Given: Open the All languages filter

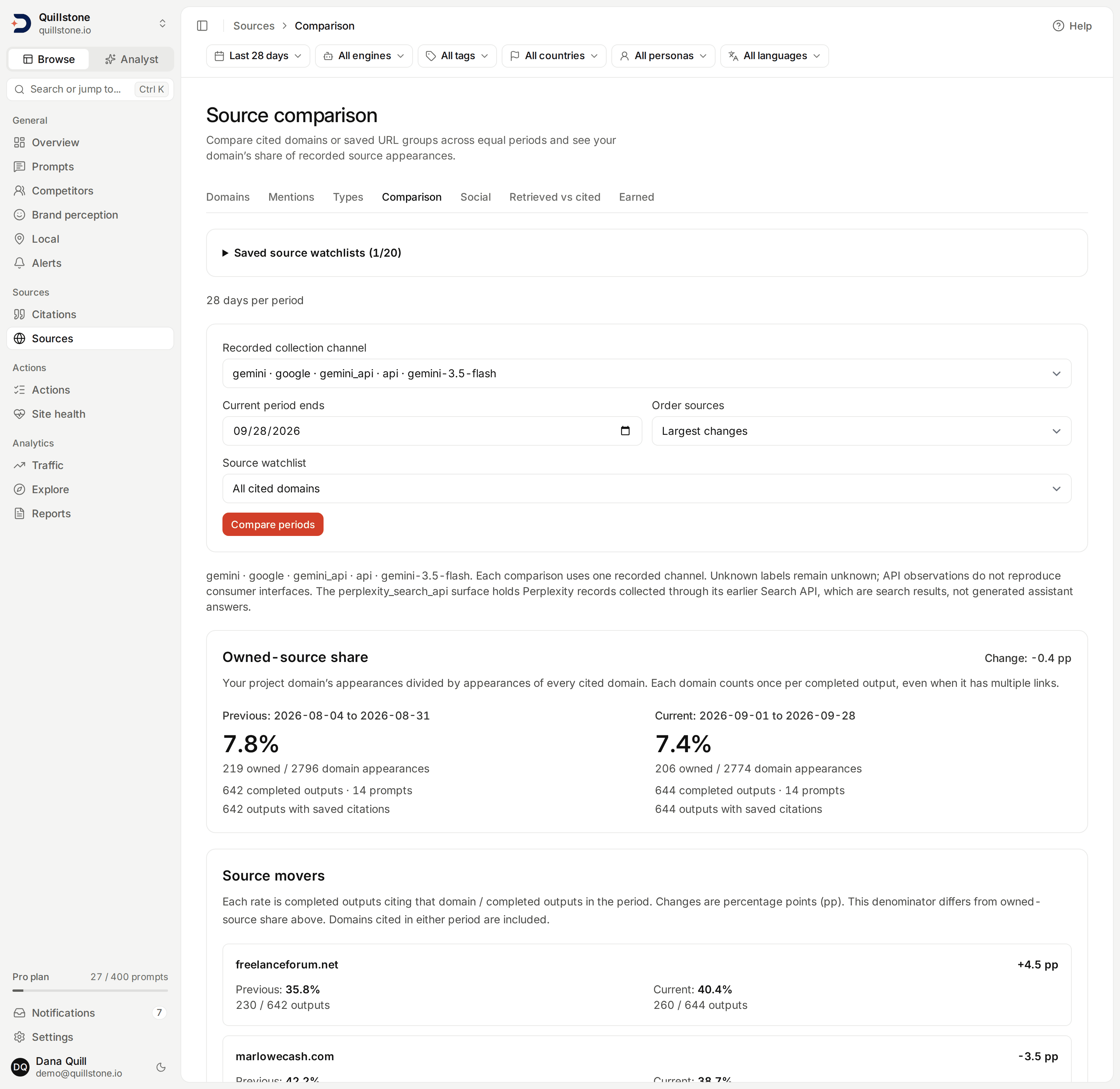Looking at the screenshot, I should click(775, 56).
